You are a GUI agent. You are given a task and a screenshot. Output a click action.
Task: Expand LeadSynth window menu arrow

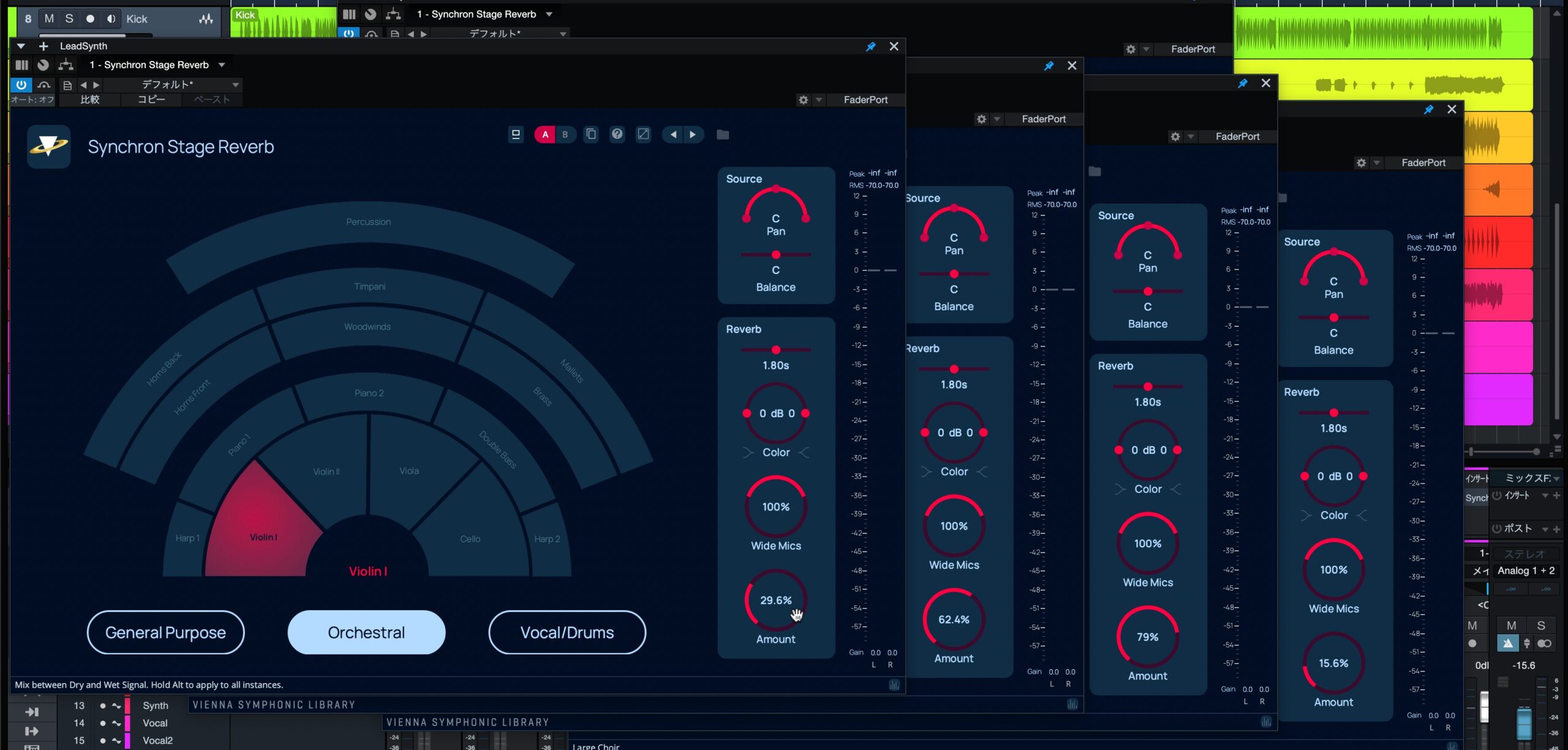point(21,47)
